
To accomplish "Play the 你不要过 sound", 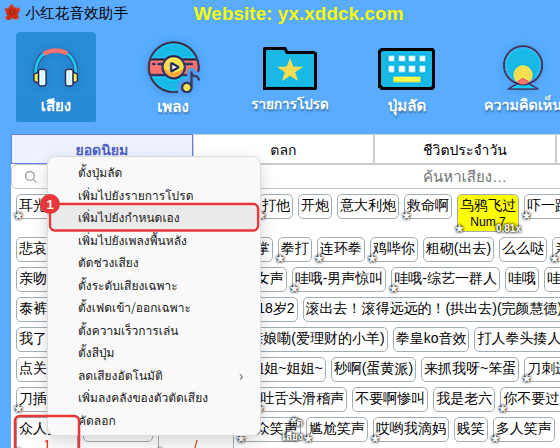I will [530, 399].
